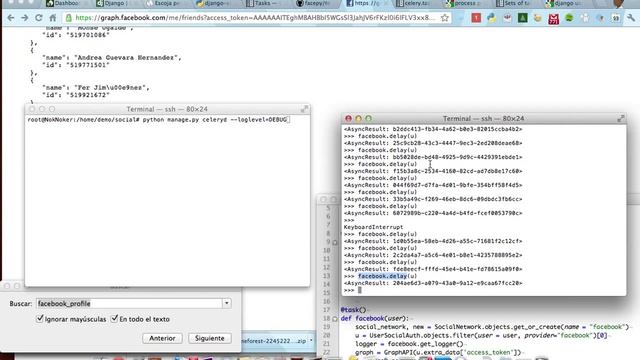
Task: Click the green round extension icon
Action: (569, 18)
